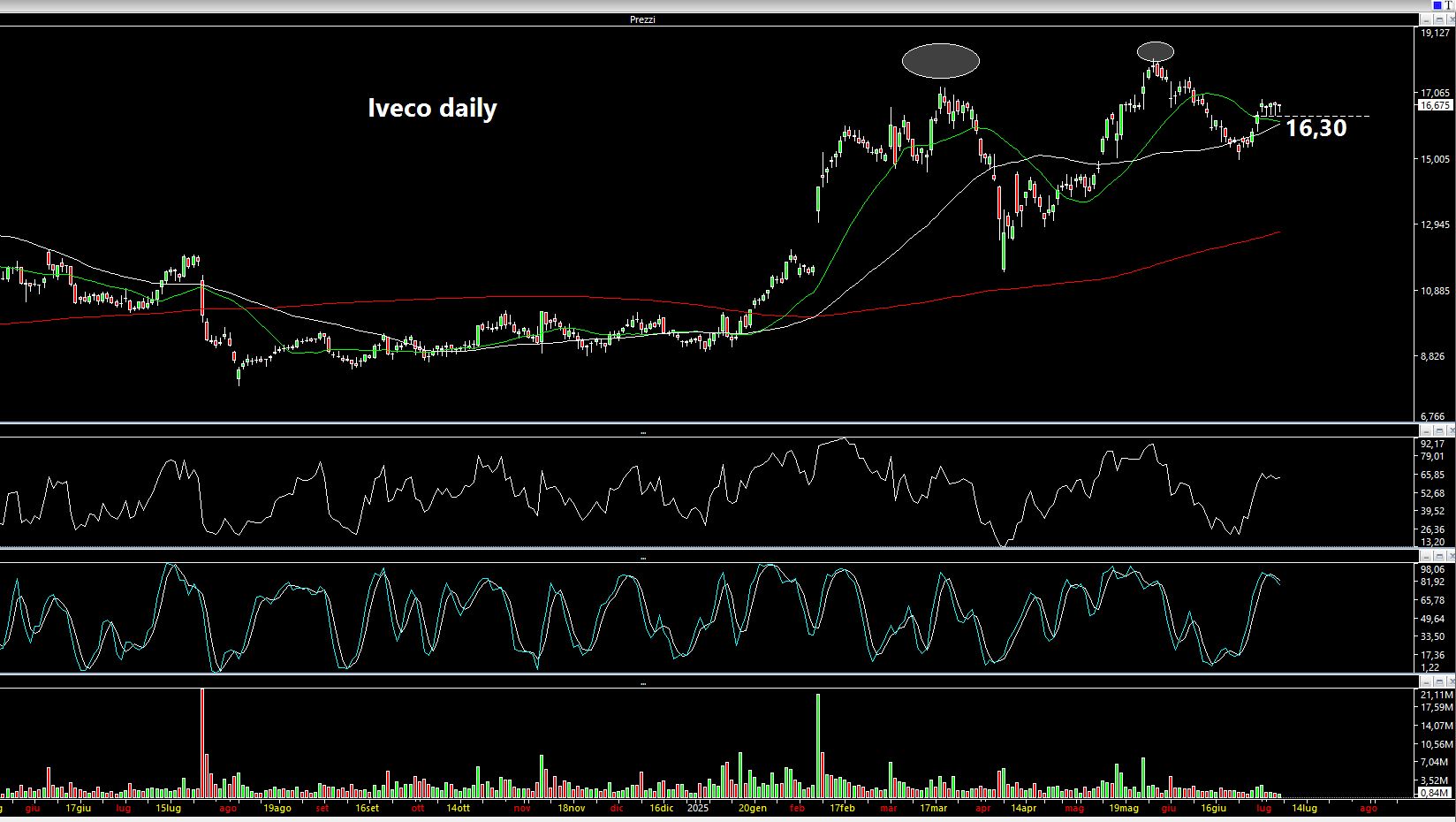Click the 21,11M volume axis value
Screen dimensions: 1456x822
click(1436, 696)
